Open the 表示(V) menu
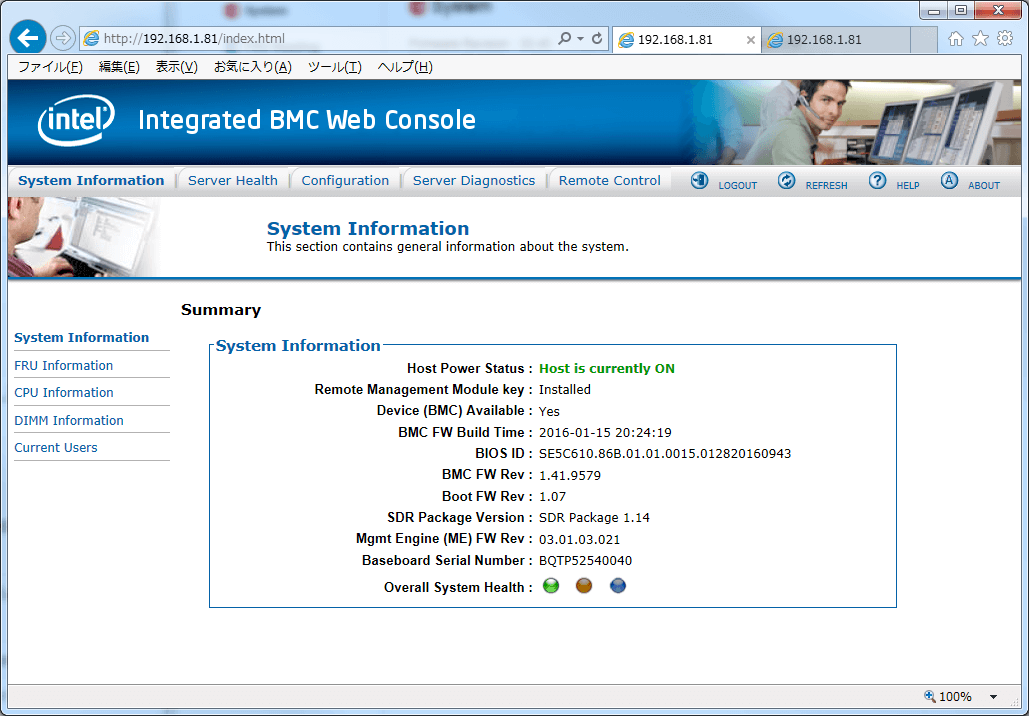Viewport: 1029px width, 716px height. pyautogui.click(x=177, y=67)
